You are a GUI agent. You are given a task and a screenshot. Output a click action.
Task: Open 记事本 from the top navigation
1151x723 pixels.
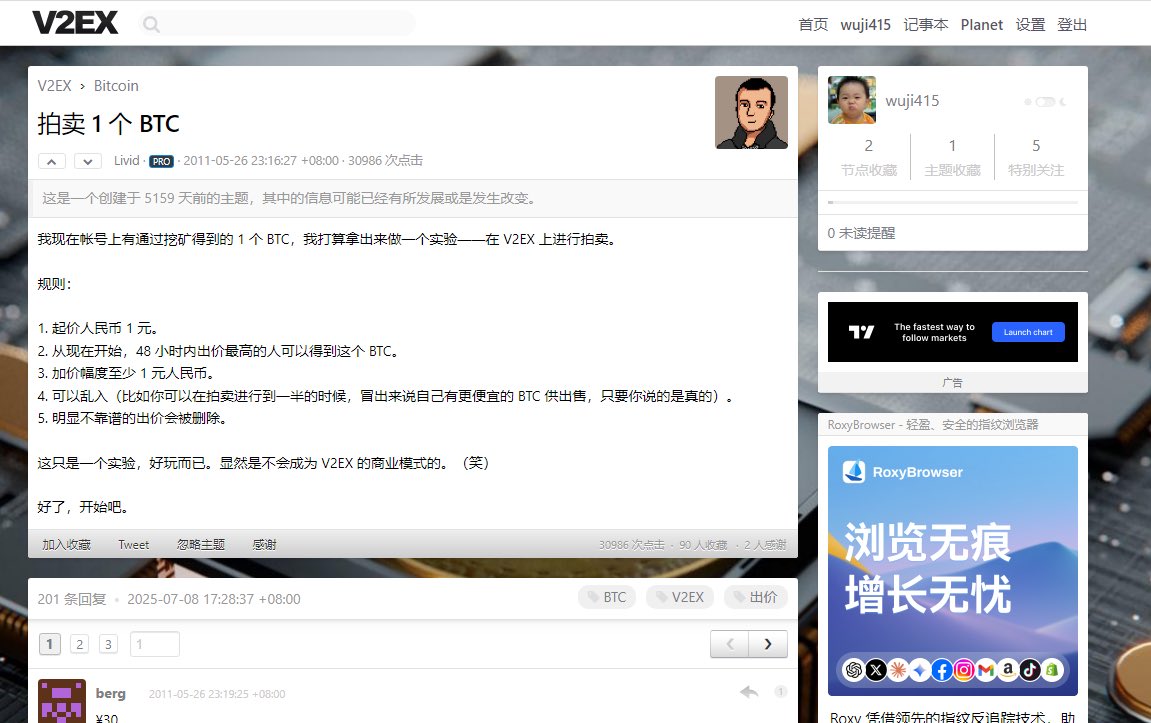tap(926, 25)
